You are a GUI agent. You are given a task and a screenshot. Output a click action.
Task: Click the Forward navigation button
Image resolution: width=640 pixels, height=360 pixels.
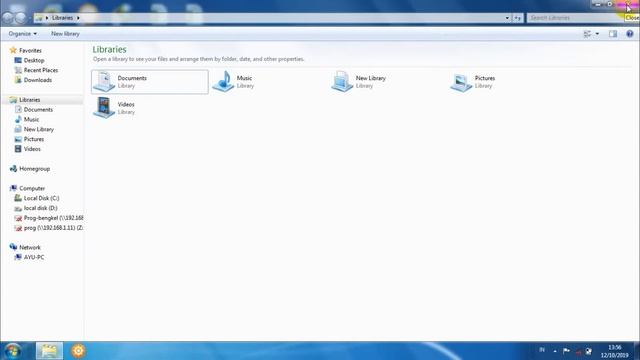tap(20, 18)
